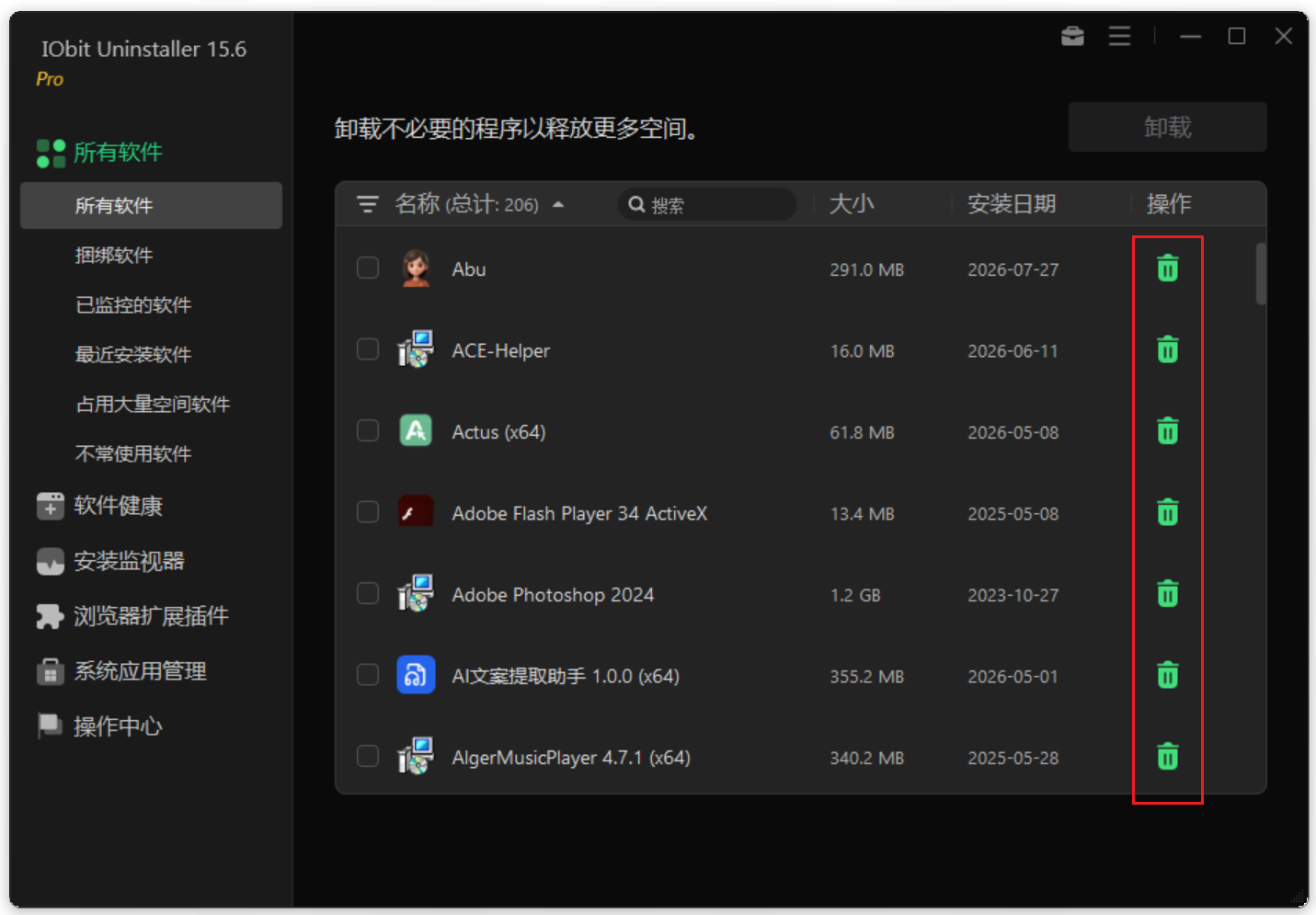Click the Actus (x64) program name
The image size is (1316, 915).
[498, 432]
